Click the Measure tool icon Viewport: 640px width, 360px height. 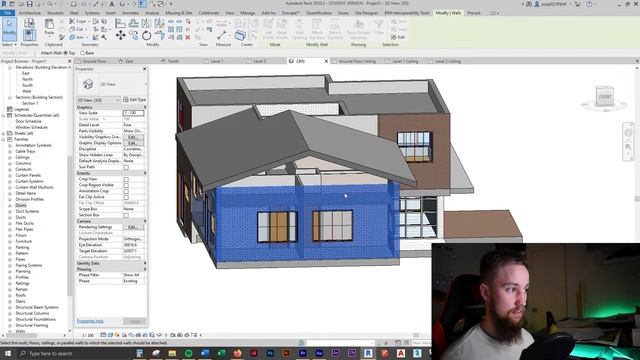pos(222,35)
